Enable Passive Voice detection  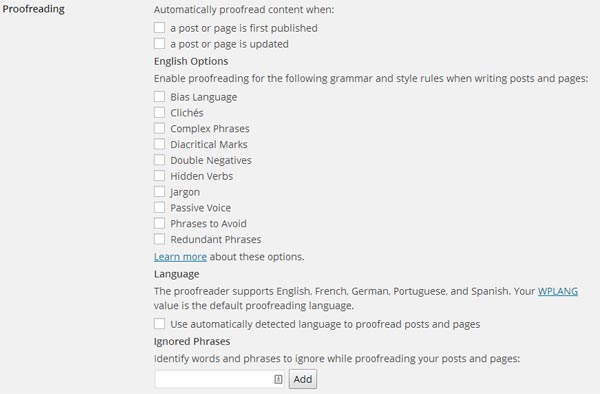(x=160, y=207)
